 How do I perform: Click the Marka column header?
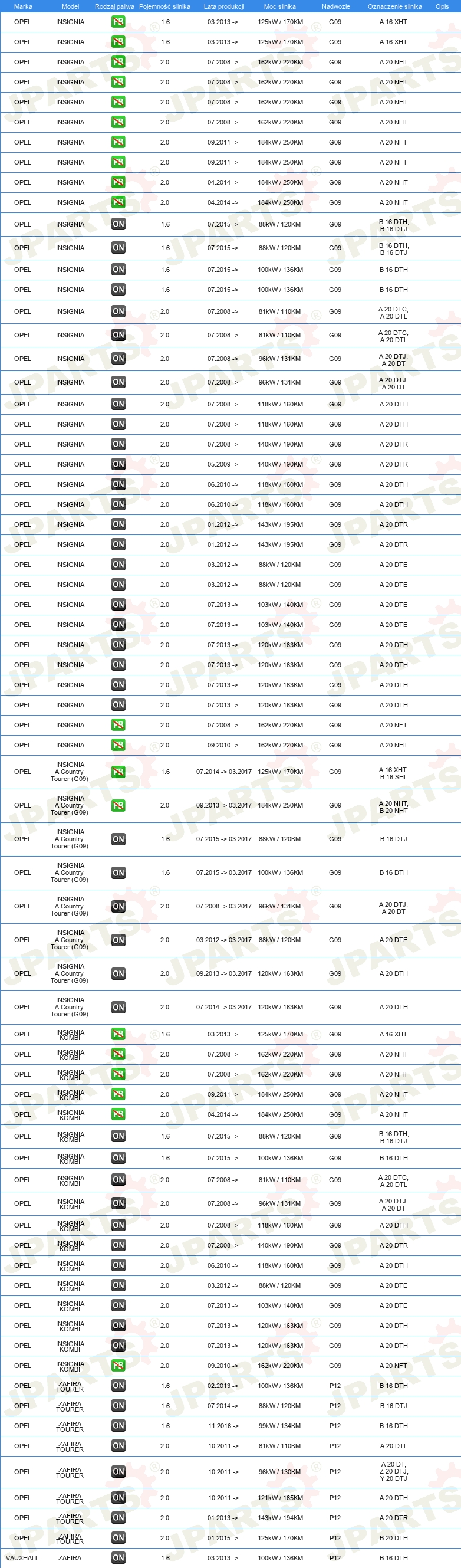pyautogui.click(x=22, y=6)
